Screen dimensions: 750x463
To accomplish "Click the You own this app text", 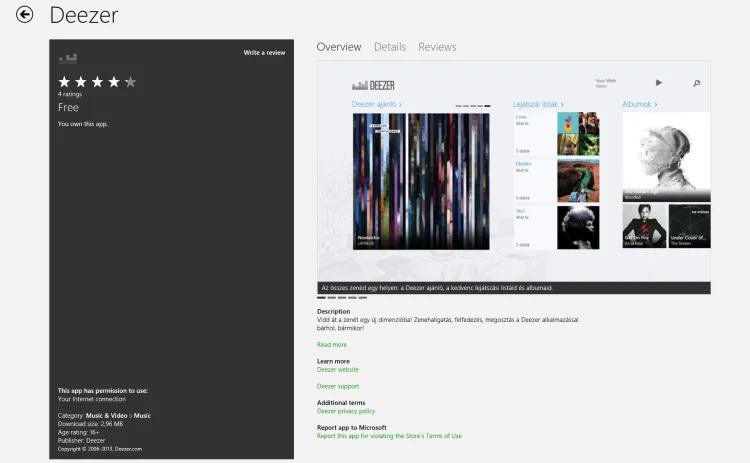I will [83, 124].
